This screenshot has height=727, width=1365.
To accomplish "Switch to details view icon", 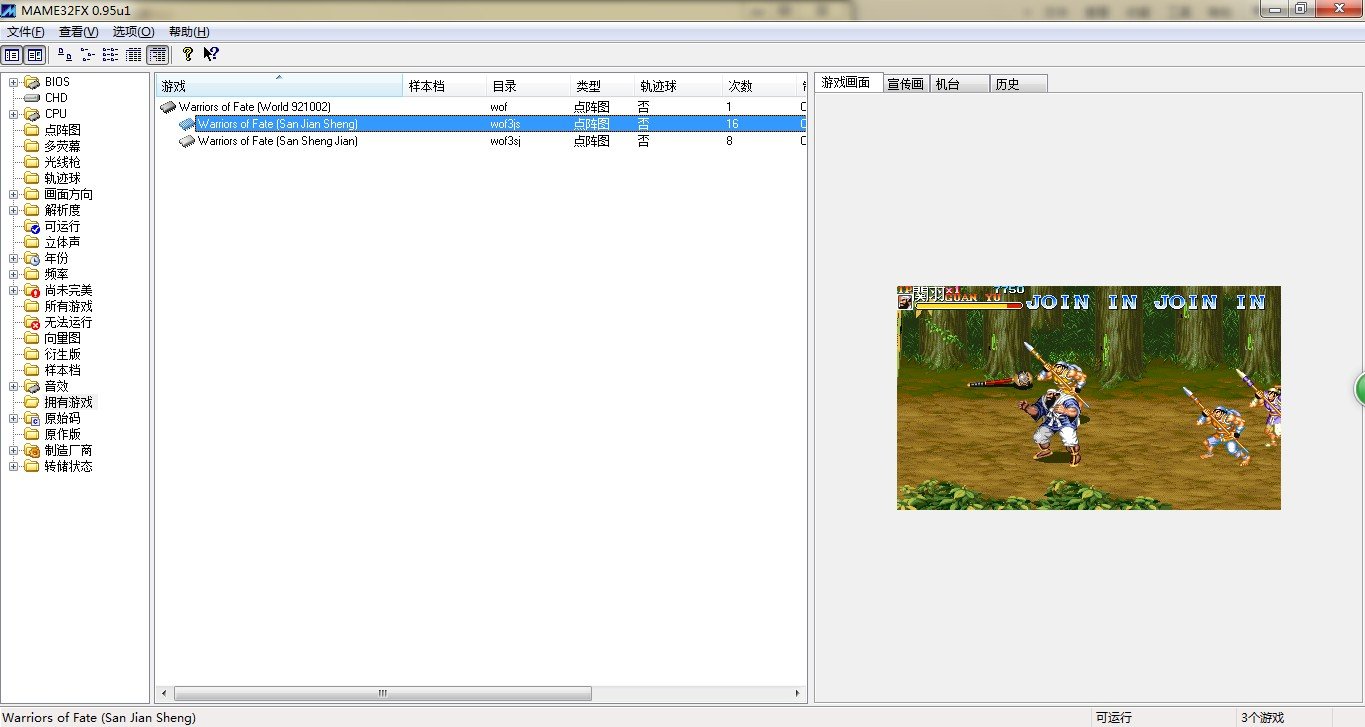I will pyautogui.click(x=133, y=55).
